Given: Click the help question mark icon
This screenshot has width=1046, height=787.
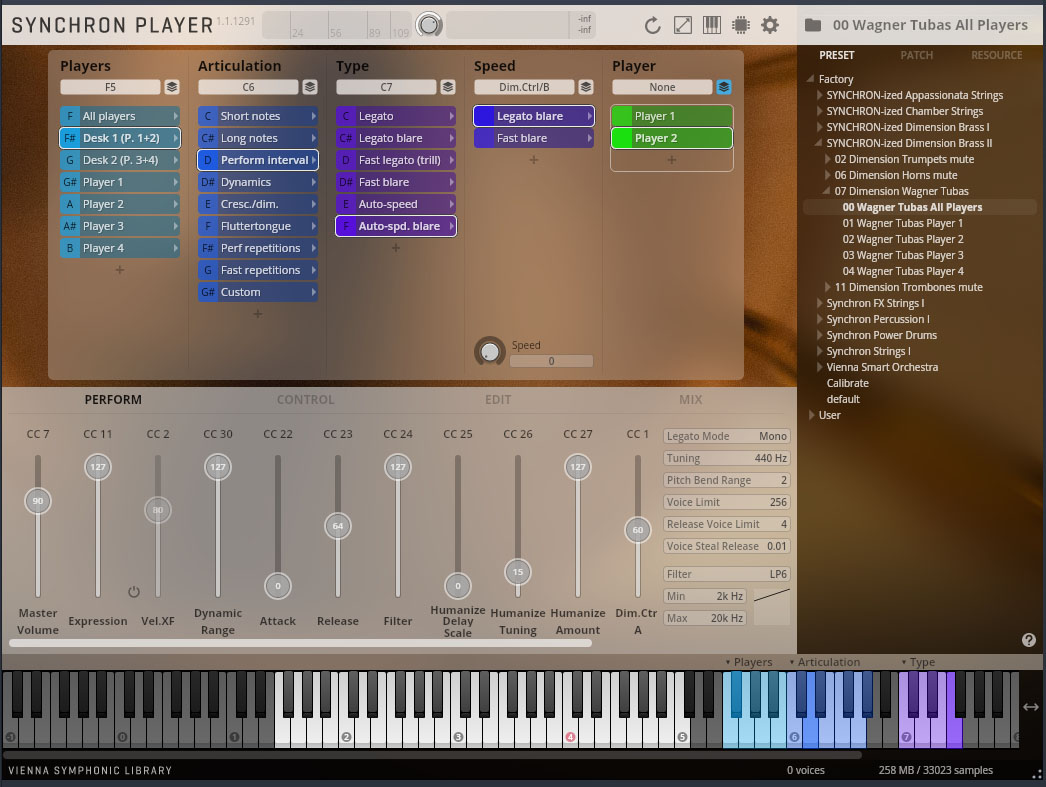Looking at the screenshot, I should click(1029, 640).
